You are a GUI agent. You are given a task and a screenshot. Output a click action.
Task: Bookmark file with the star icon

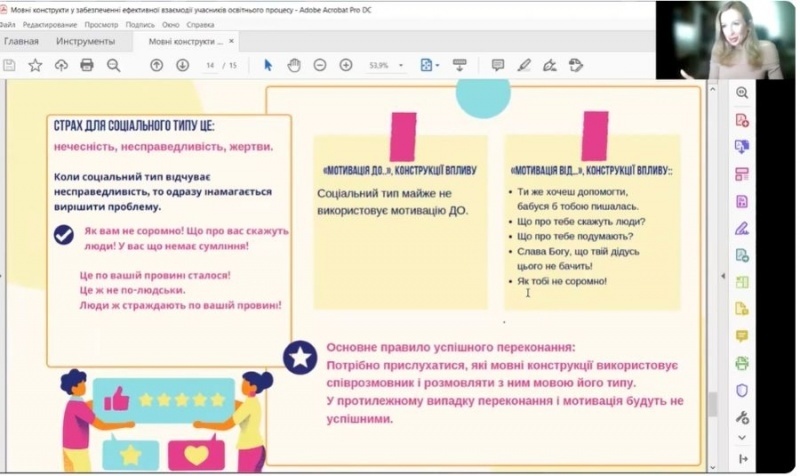35,65
